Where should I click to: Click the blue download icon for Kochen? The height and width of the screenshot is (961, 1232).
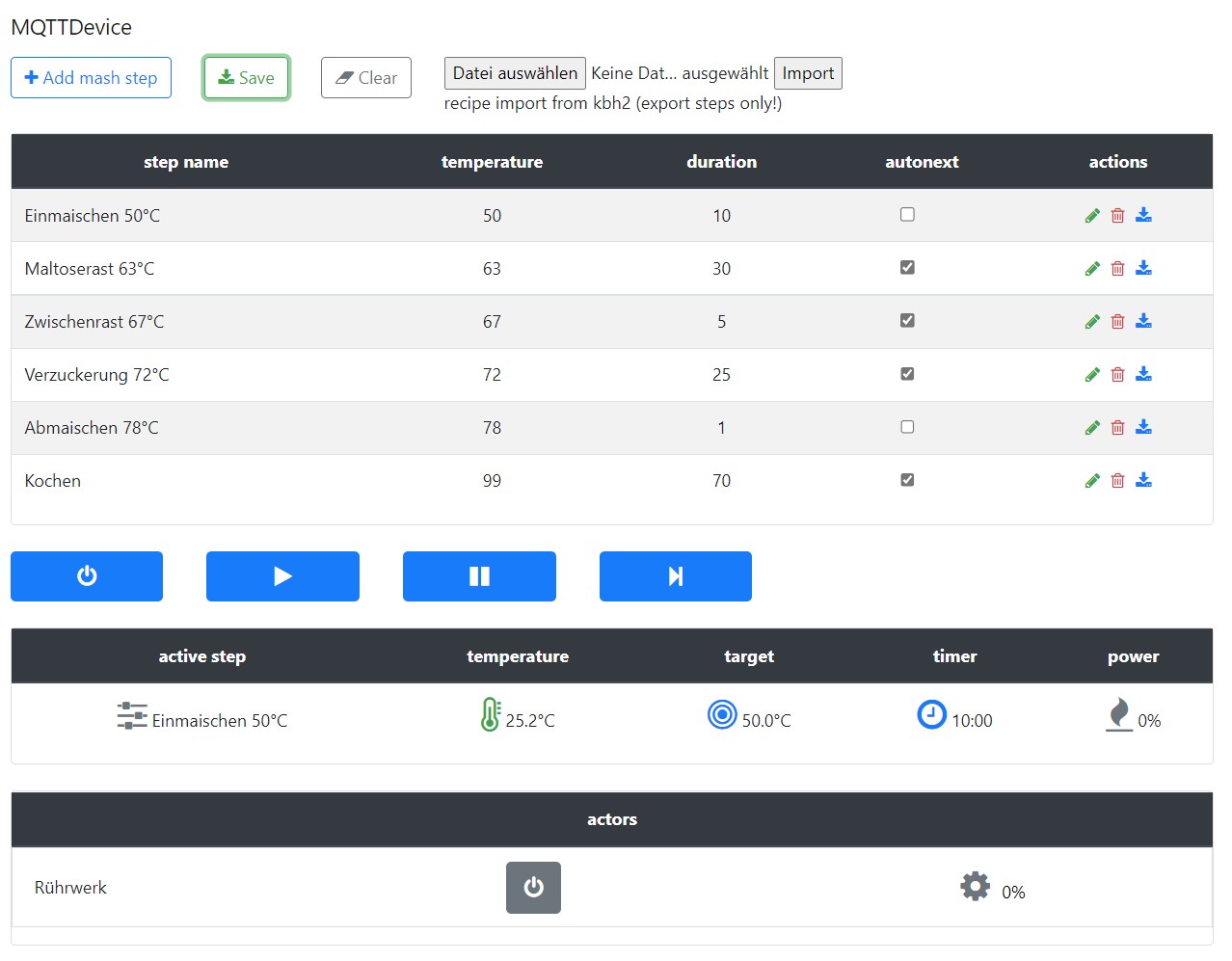tap(1143, 480)
